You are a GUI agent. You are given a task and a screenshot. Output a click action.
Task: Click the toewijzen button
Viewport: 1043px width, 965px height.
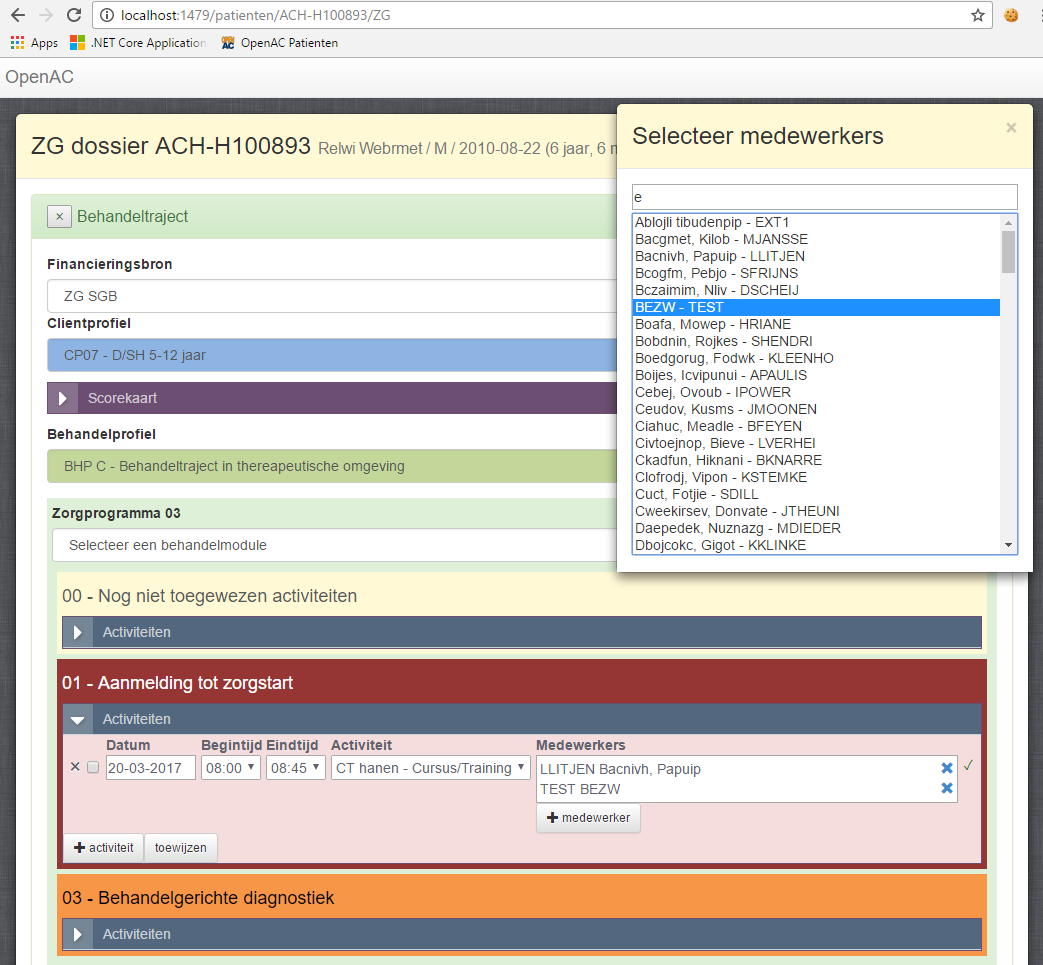[x=180, y=847]
